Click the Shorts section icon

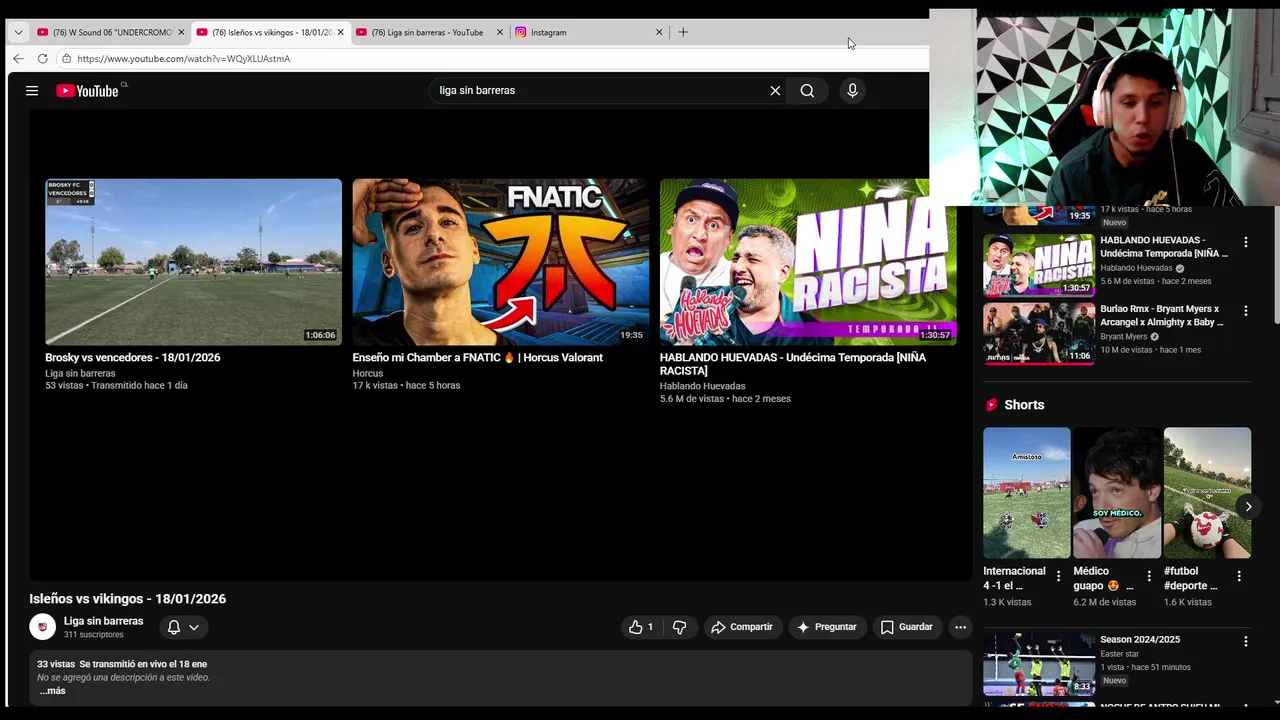tap(992, 405)
